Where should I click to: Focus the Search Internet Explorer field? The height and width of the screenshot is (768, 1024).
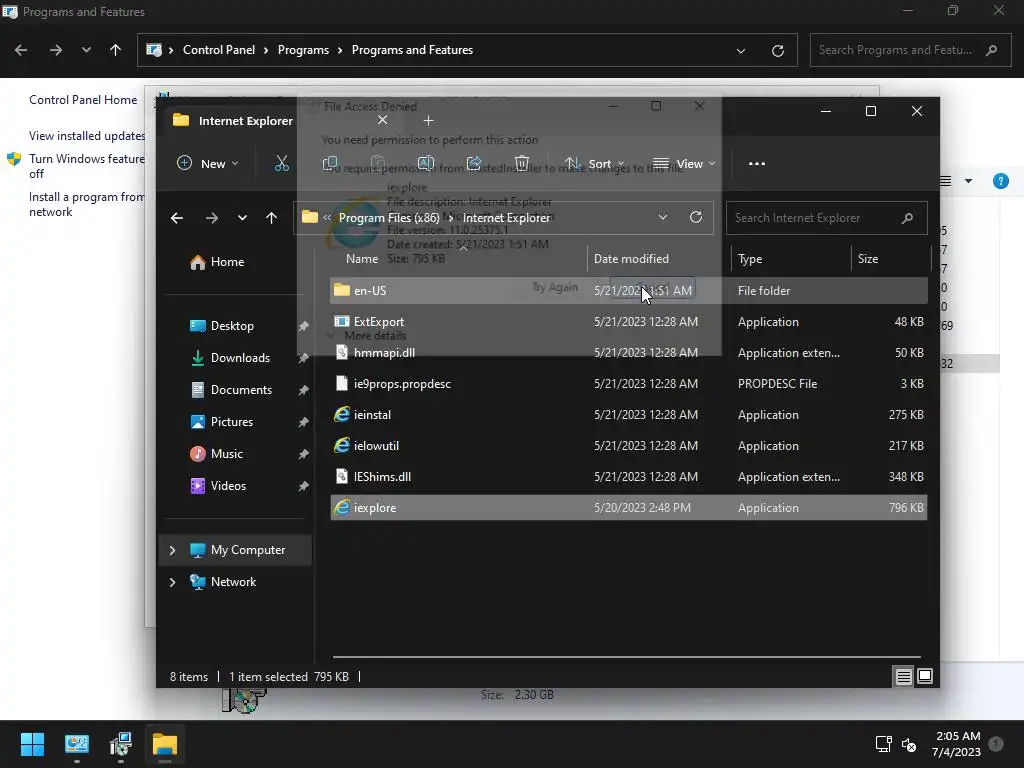[x=826, y=218]
